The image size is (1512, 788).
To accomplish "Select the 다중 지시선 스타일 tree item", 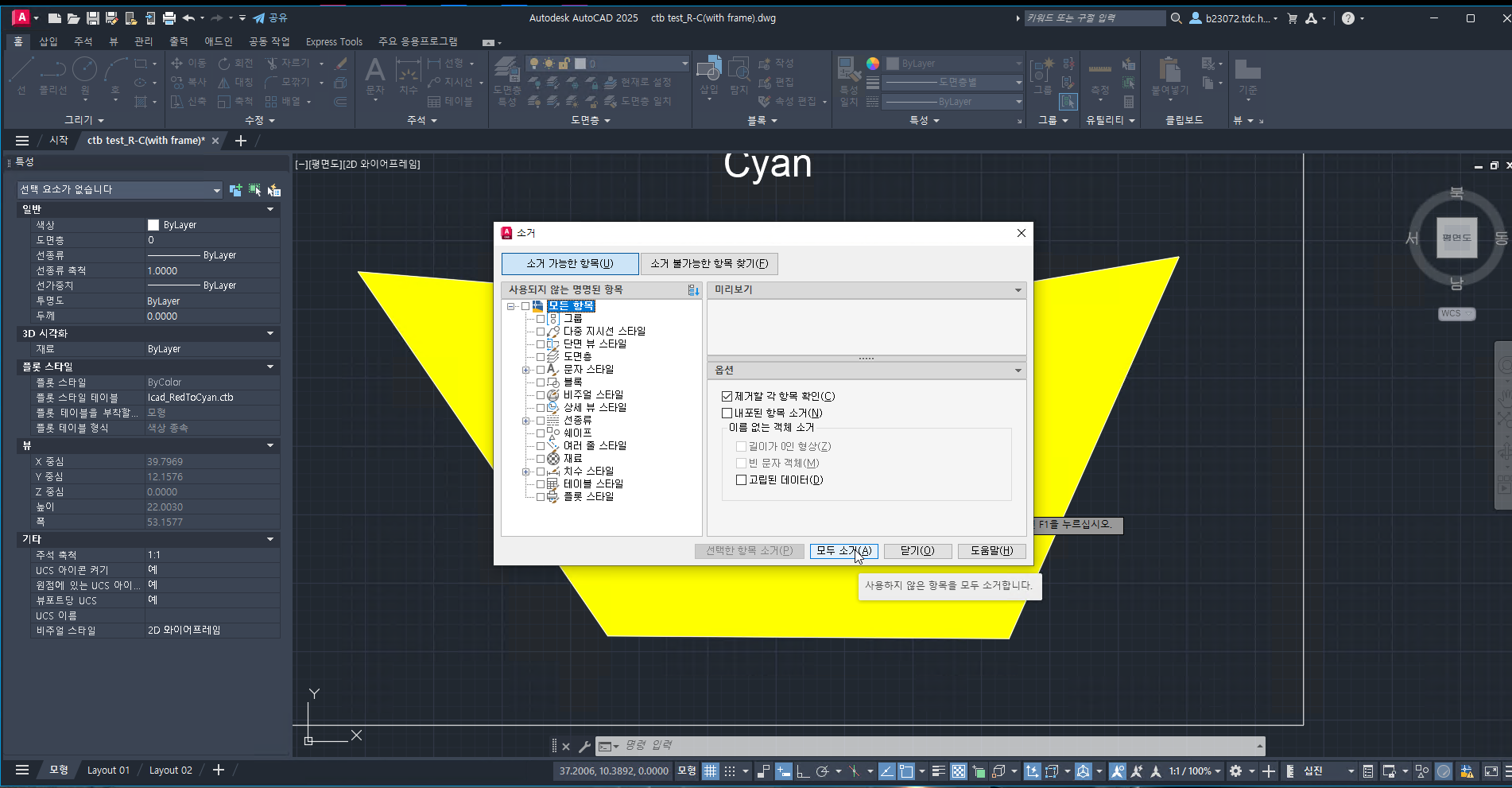I will [x=604, y=332].
